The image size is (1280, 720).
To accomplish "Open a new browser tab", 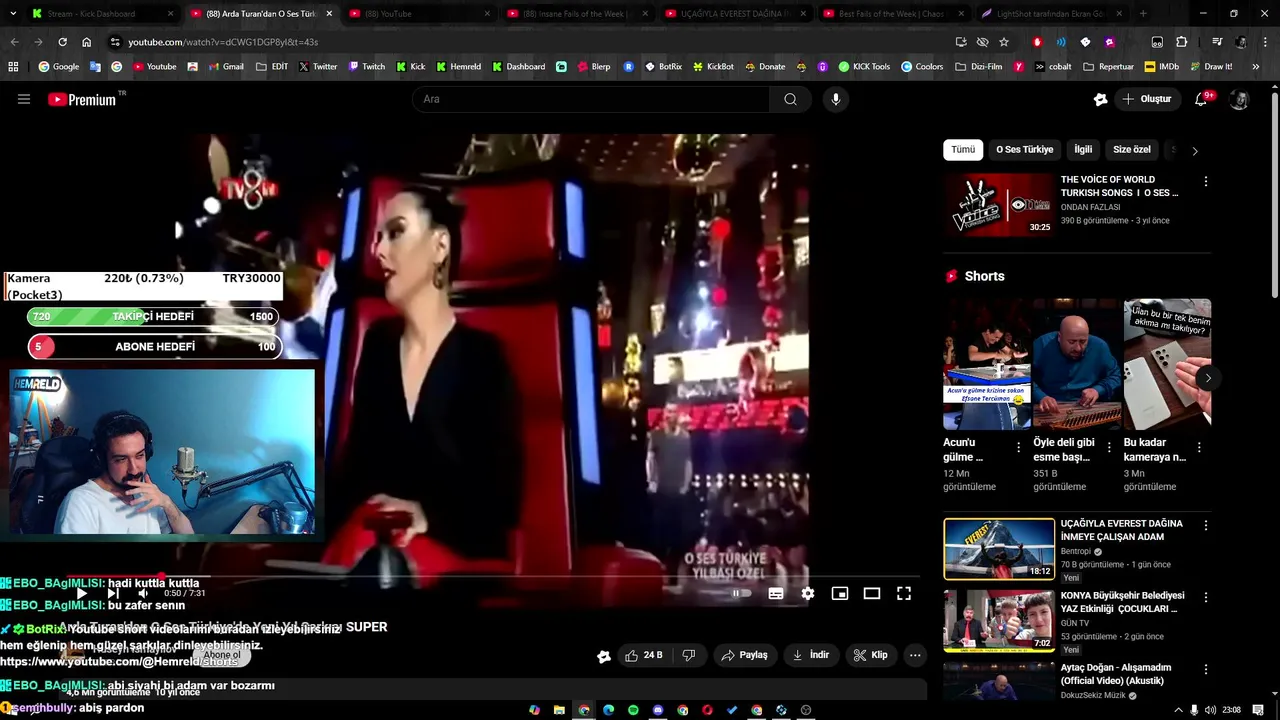I will coord(1143,14).
